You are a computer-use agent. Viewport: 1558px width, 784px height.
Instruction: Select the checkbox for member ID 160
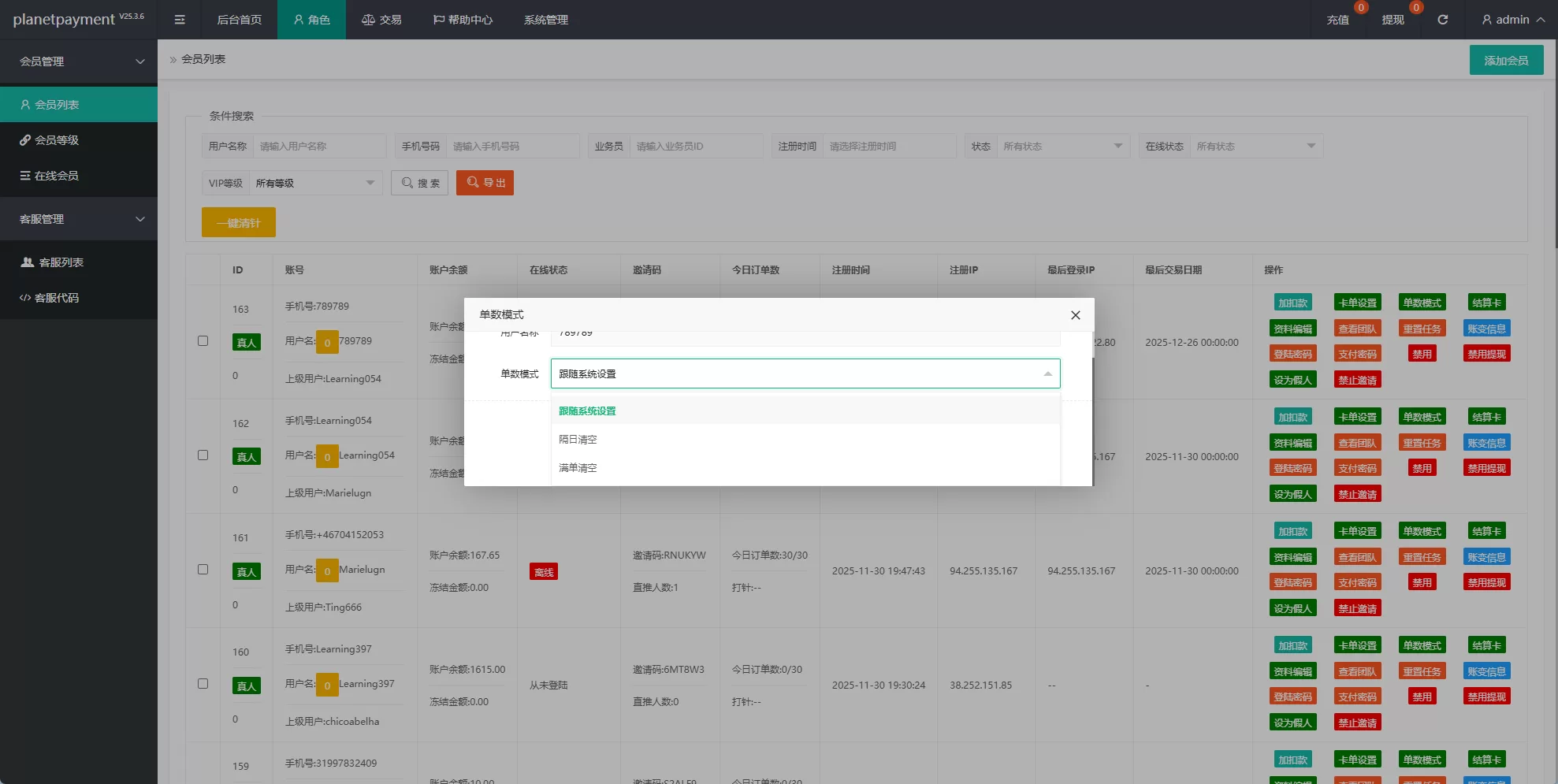[x=203, y=684]
